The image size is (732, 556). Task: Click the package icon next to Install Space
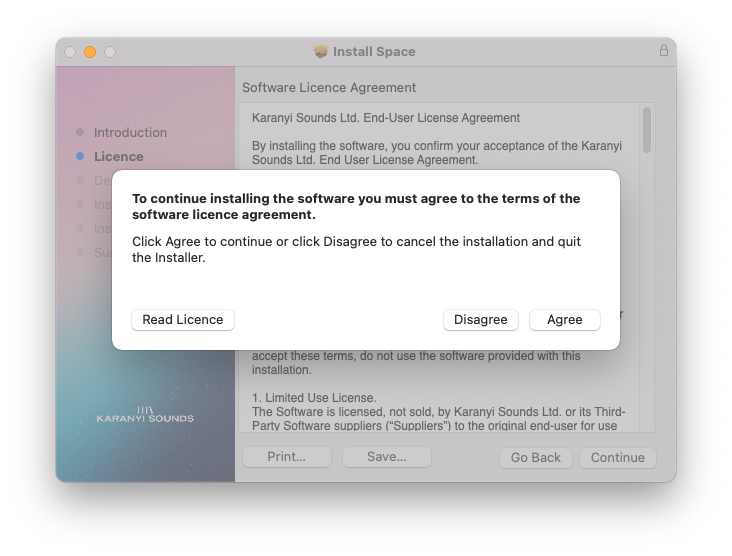click(x=321, y=51)
